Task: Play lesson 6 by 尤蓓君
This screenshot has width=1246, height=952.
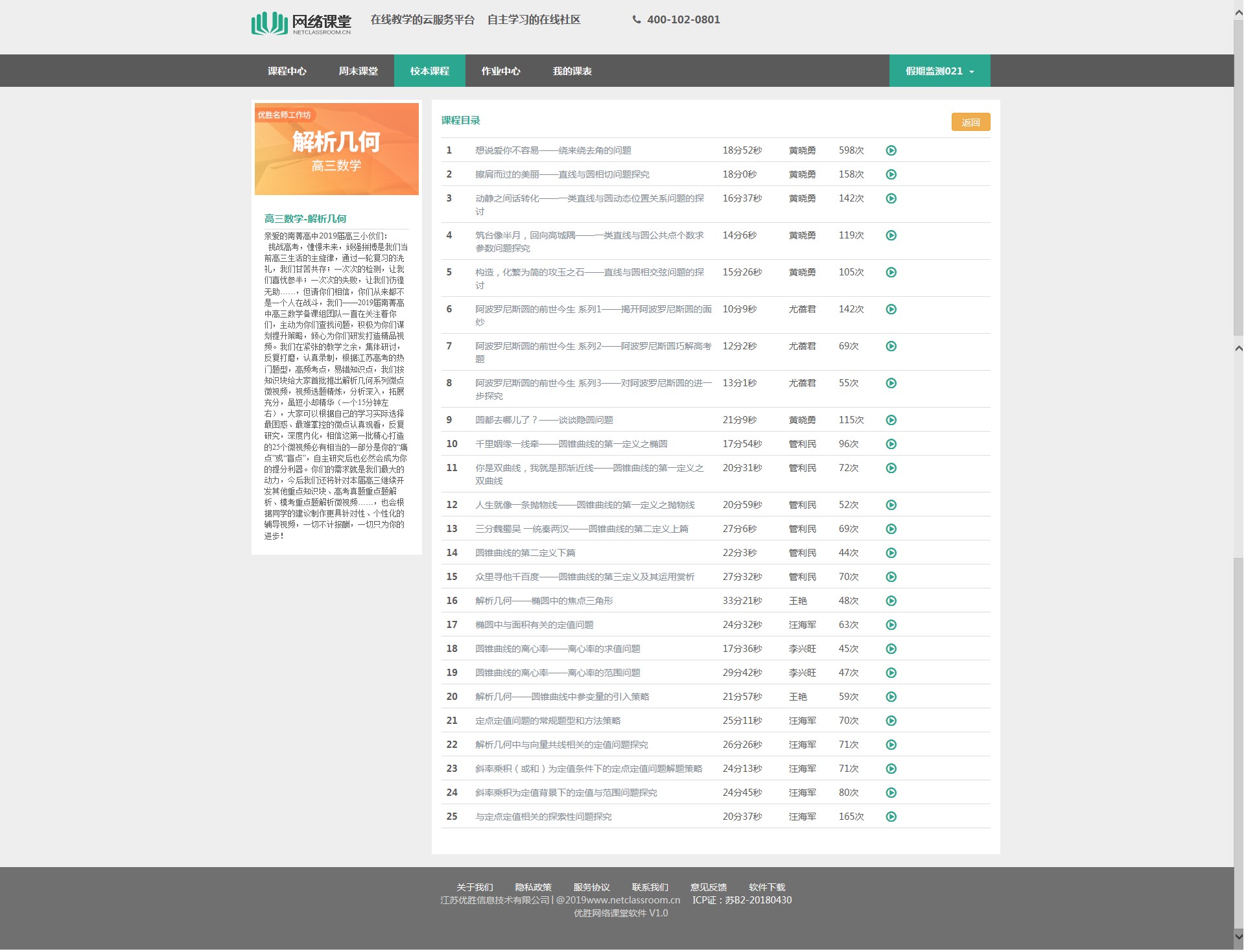Action: 893,310
